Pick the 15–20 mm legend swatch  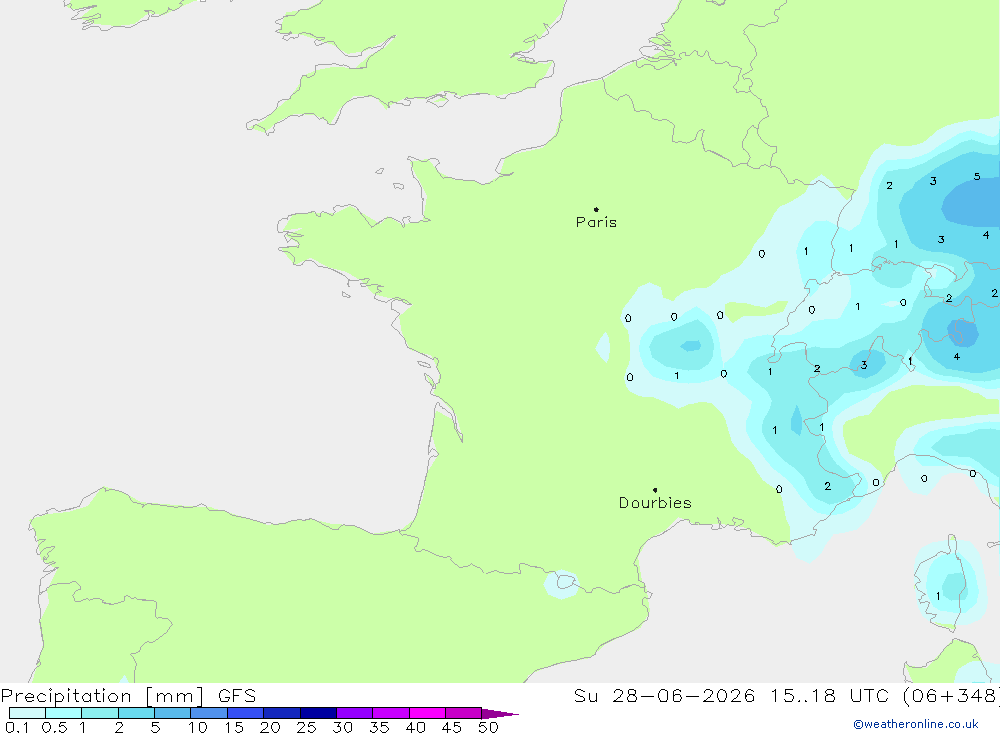(x=246, y=713)
